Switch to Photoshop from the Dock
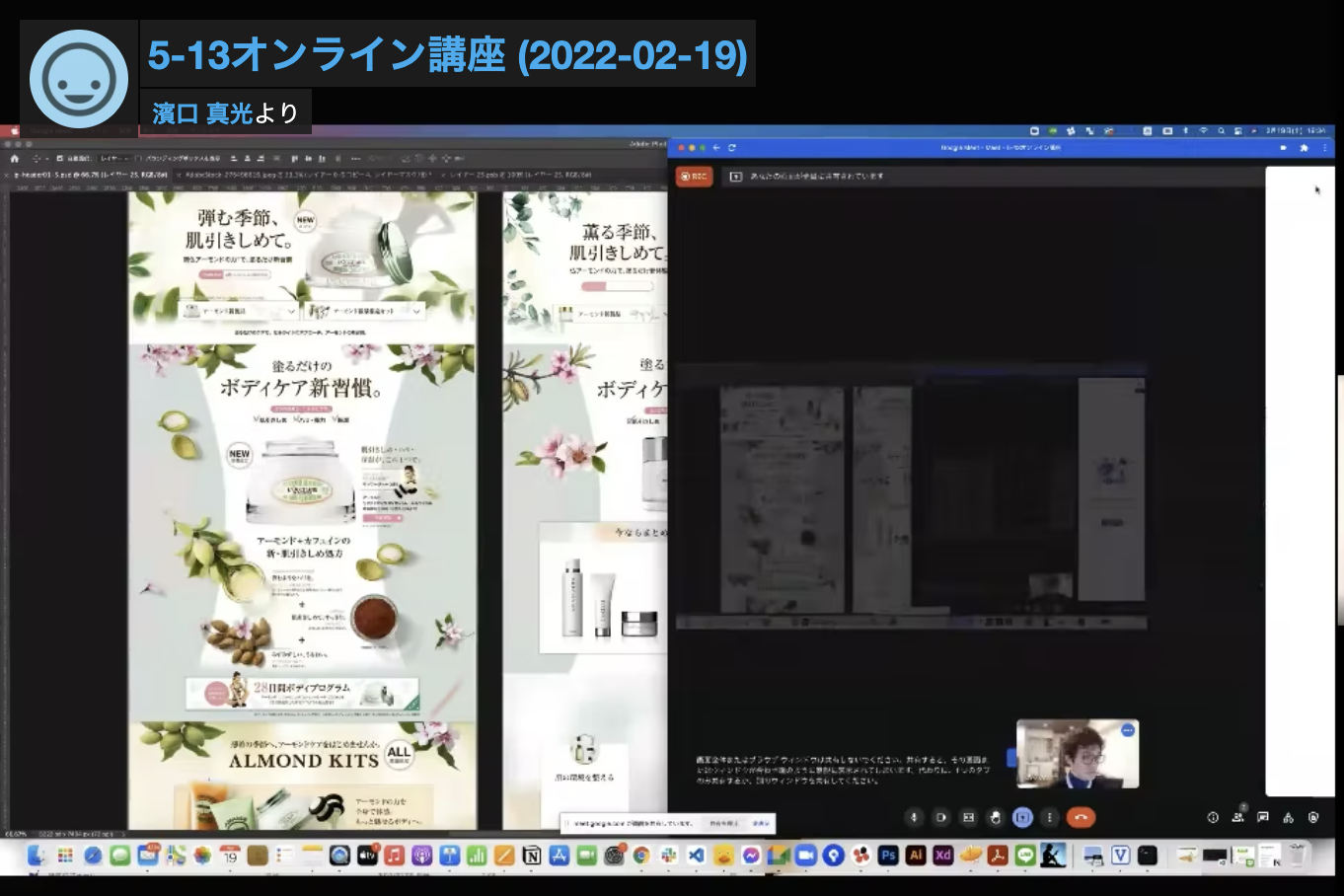 tap(888, 856)
